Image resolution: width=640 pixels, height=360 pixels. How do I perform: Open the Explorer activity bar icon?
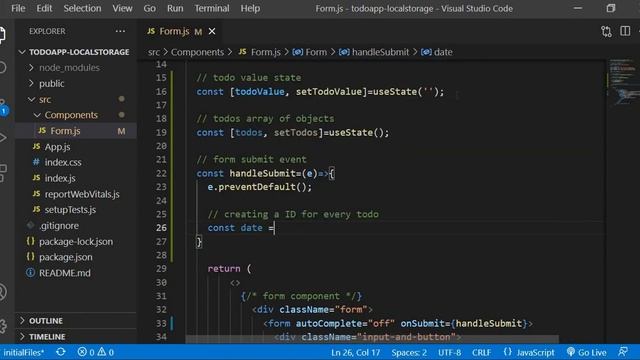click(x=2, y=34)
